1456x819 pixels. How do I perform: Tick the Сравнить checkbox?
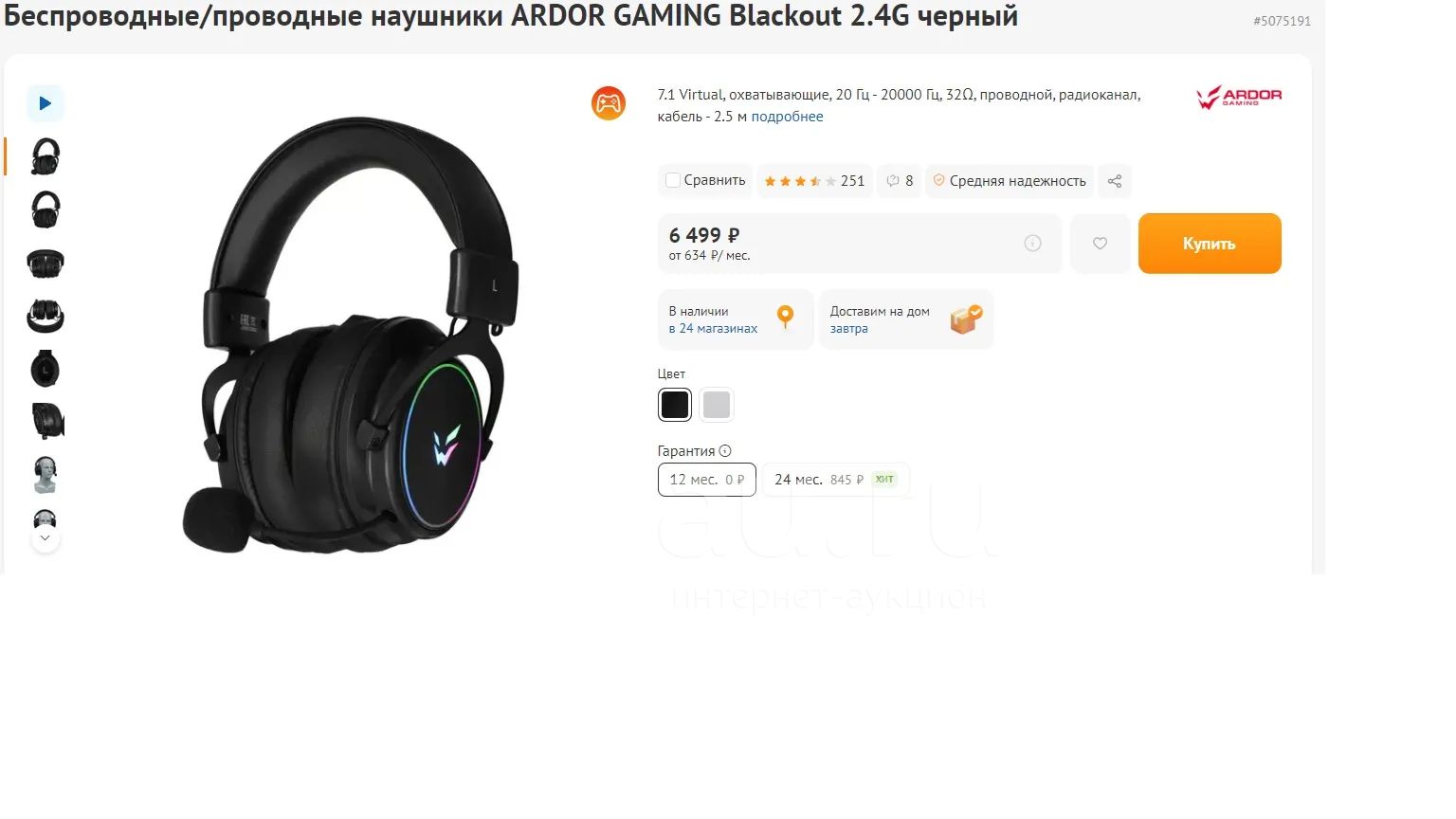click(x=673, y=180)
